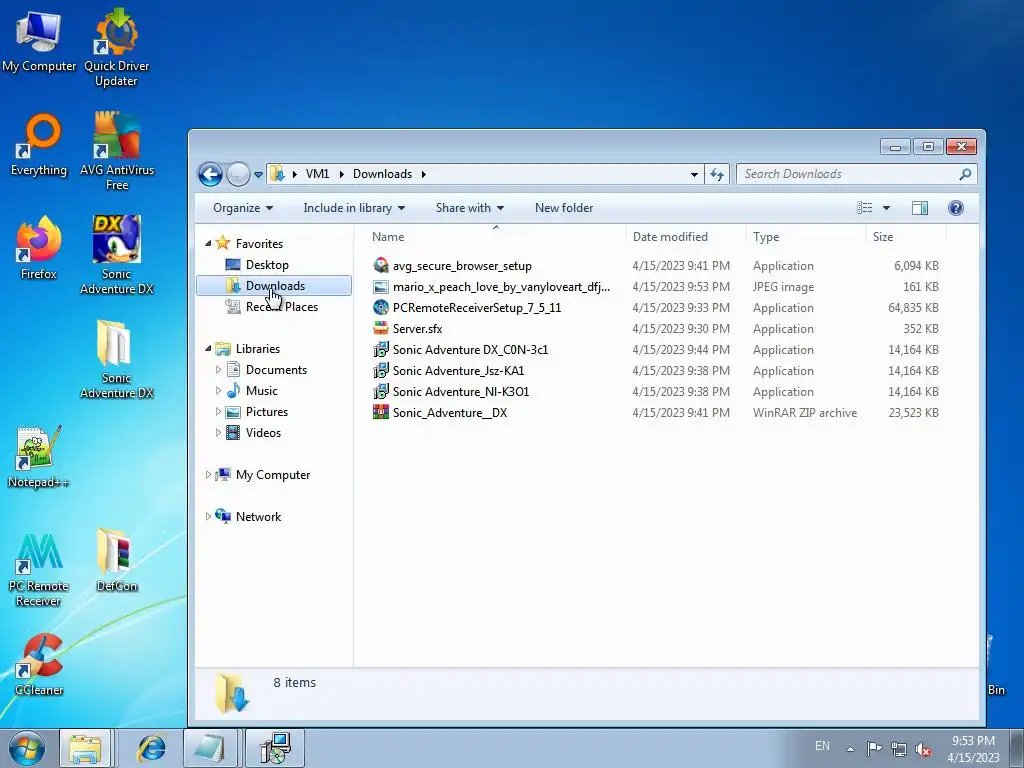
Task: Open Everything search shortcut on desktop
Action: [39, 145]
